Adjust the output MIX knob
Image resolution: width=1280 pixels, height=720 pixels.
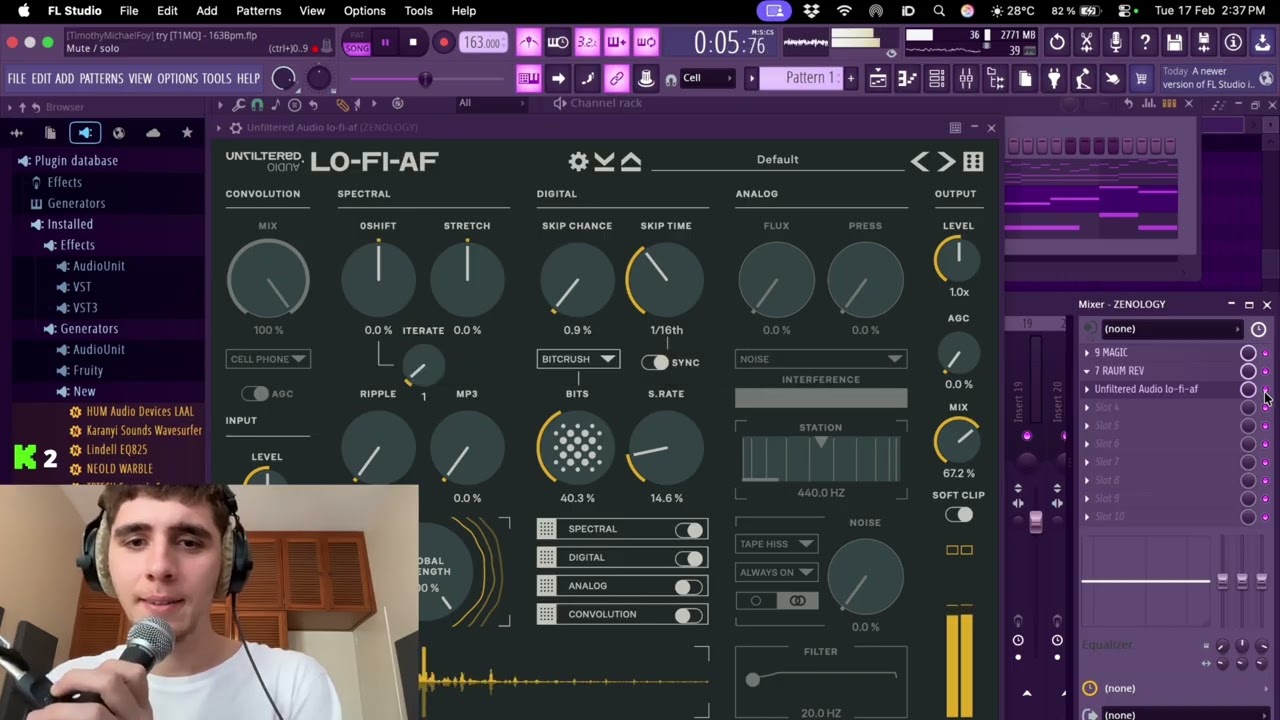click(958, 440)
